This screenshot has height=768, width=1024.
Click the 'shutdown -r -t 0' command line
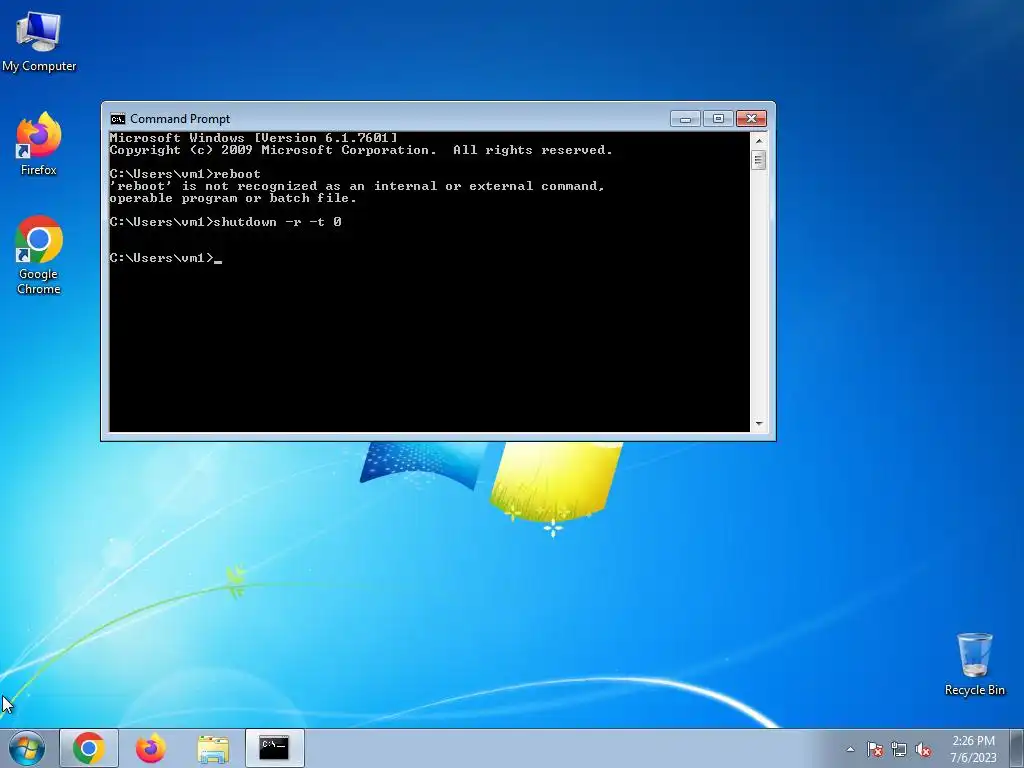(x=225, y=222)
